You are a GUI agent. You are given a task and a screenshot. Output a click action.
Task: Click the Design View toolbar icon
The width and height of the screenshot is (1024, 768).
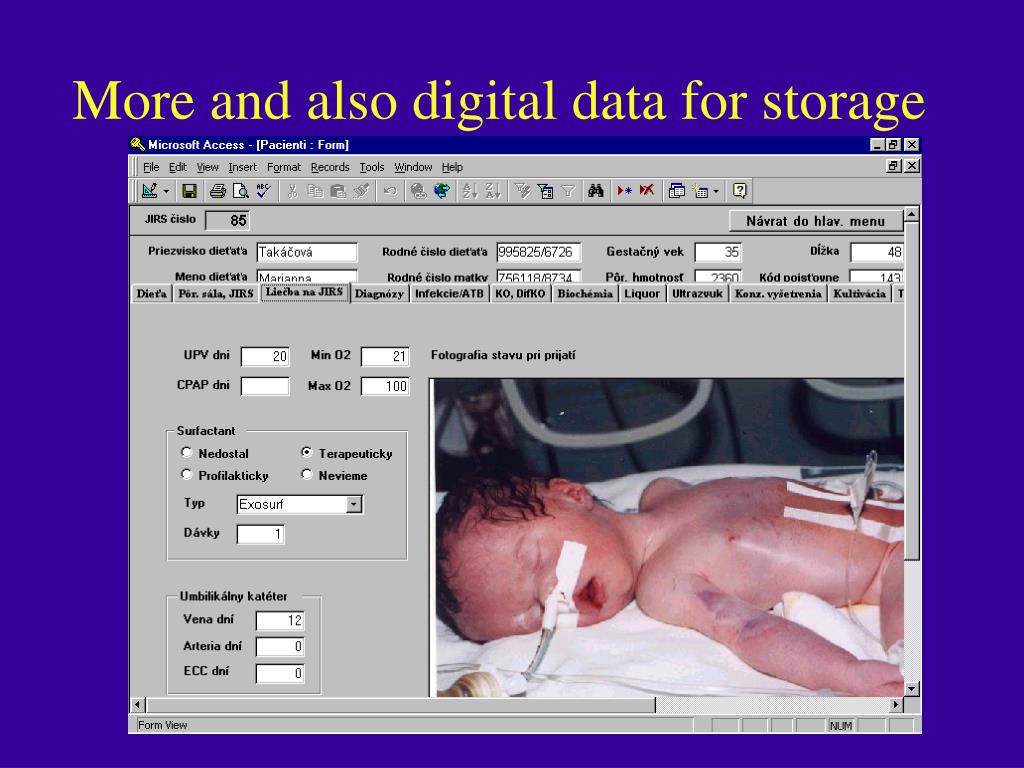pos(150,191)
